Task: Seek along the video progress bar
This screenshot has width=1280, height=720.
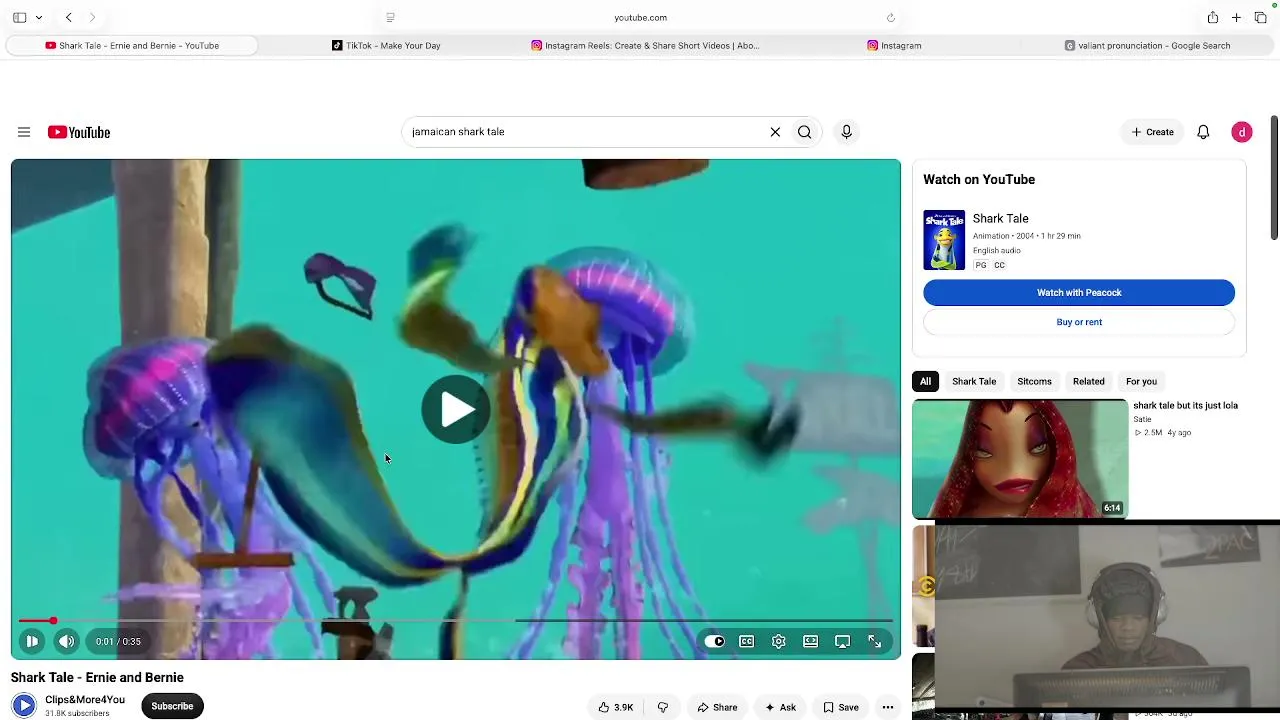Action: 455,621
